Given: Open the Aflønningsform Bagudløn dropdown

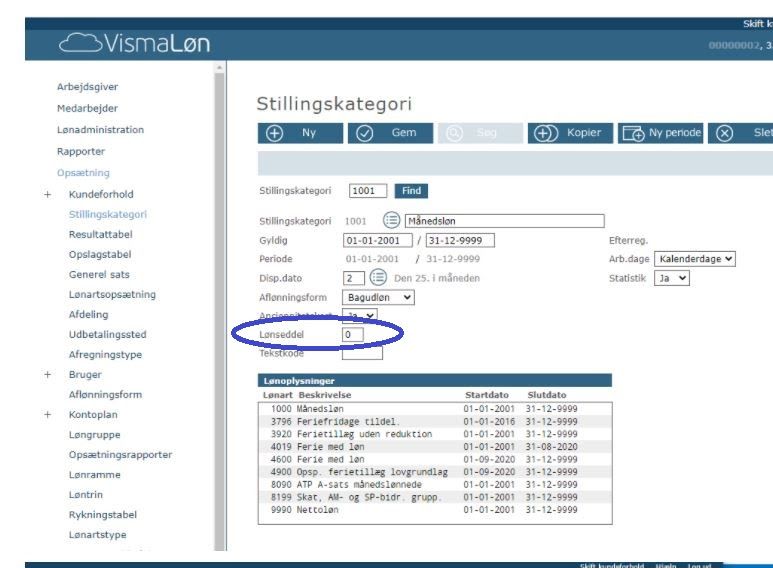Looking at the screenshot, I should pos(378,297).
